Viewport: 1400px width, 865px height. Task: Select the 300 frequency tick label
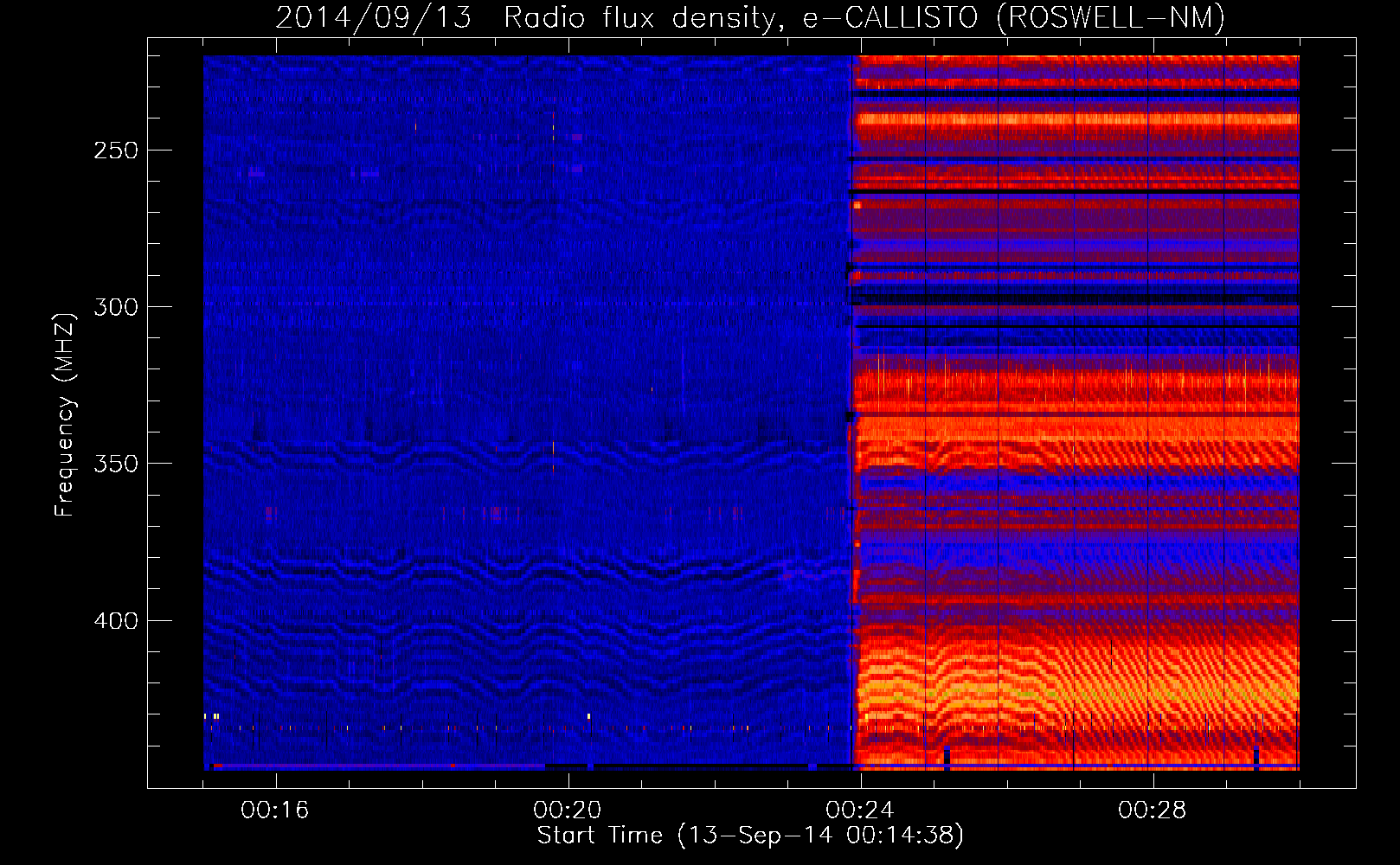pyautogui.click(x=116, y=307)
